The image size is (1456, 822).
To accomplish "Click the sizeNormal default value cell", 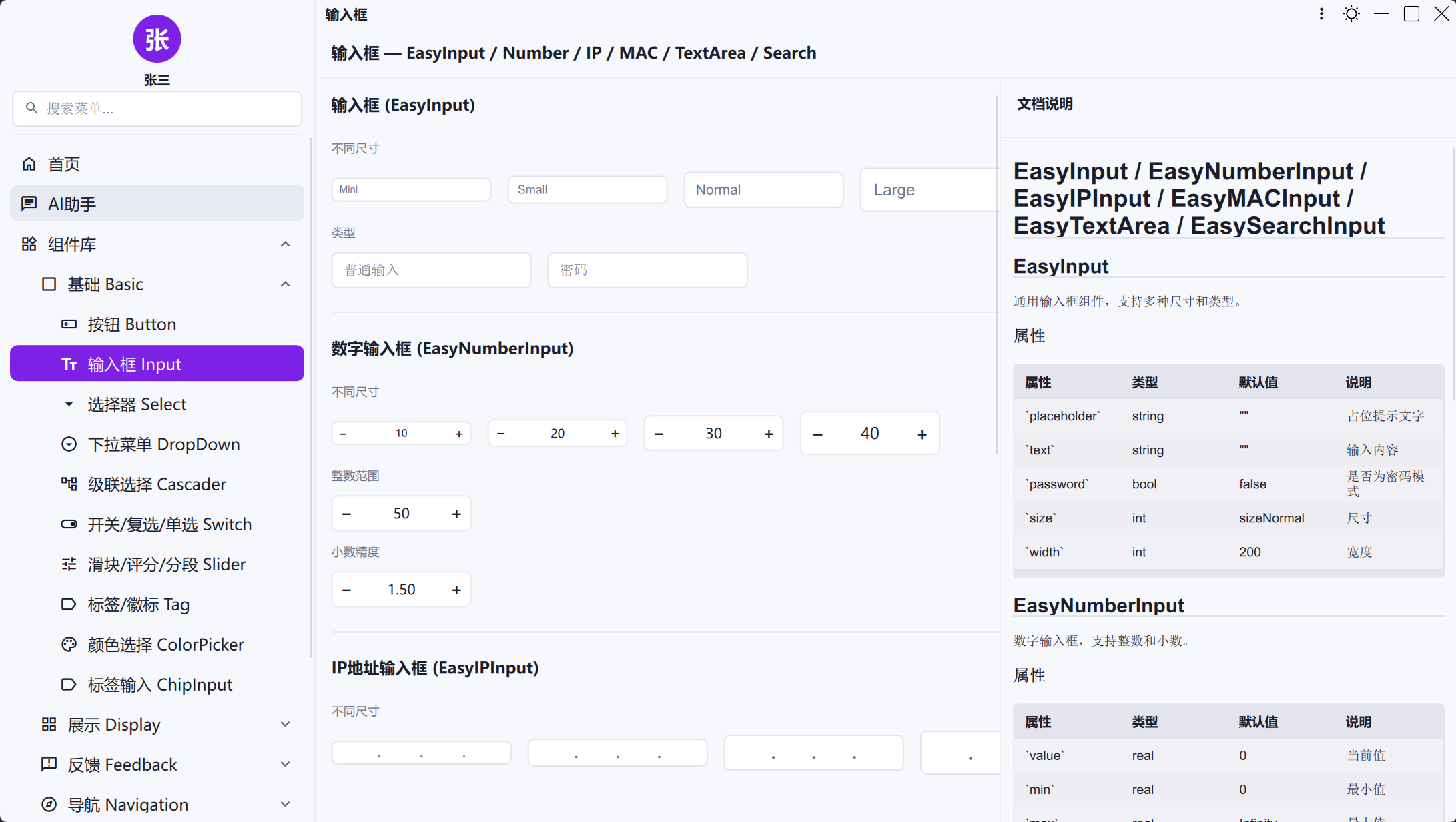I will 1271,518.
